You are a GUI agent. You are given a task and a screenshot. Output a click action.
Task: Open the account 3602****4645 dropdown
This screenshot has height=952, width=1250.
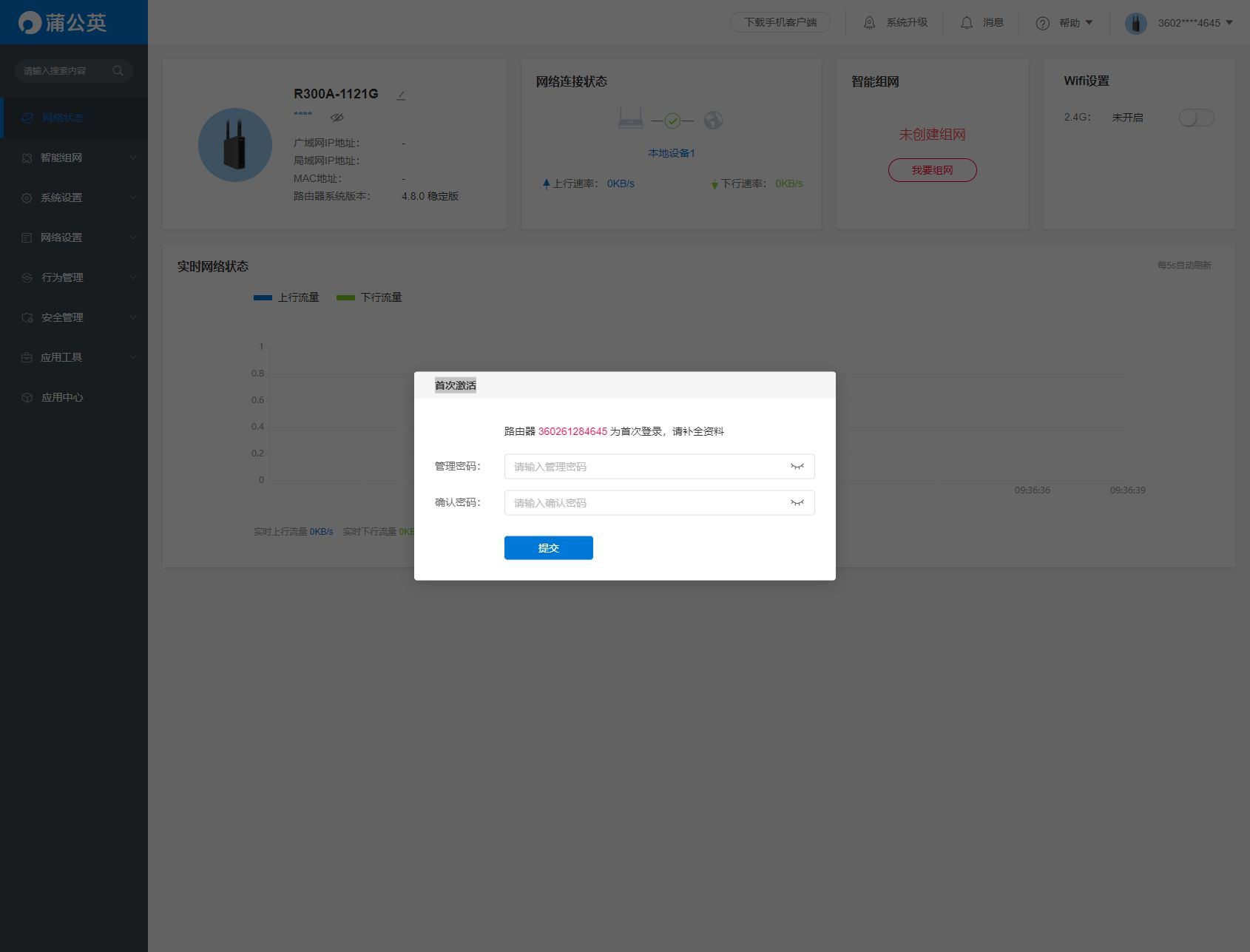coord(1229,23)
